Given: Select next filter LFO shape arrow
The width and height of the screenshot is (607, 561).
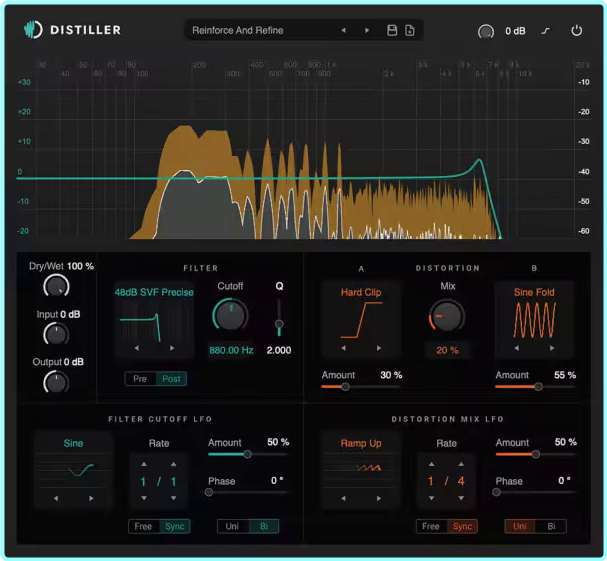Looking at the screenshot, I should pos(91,498).
